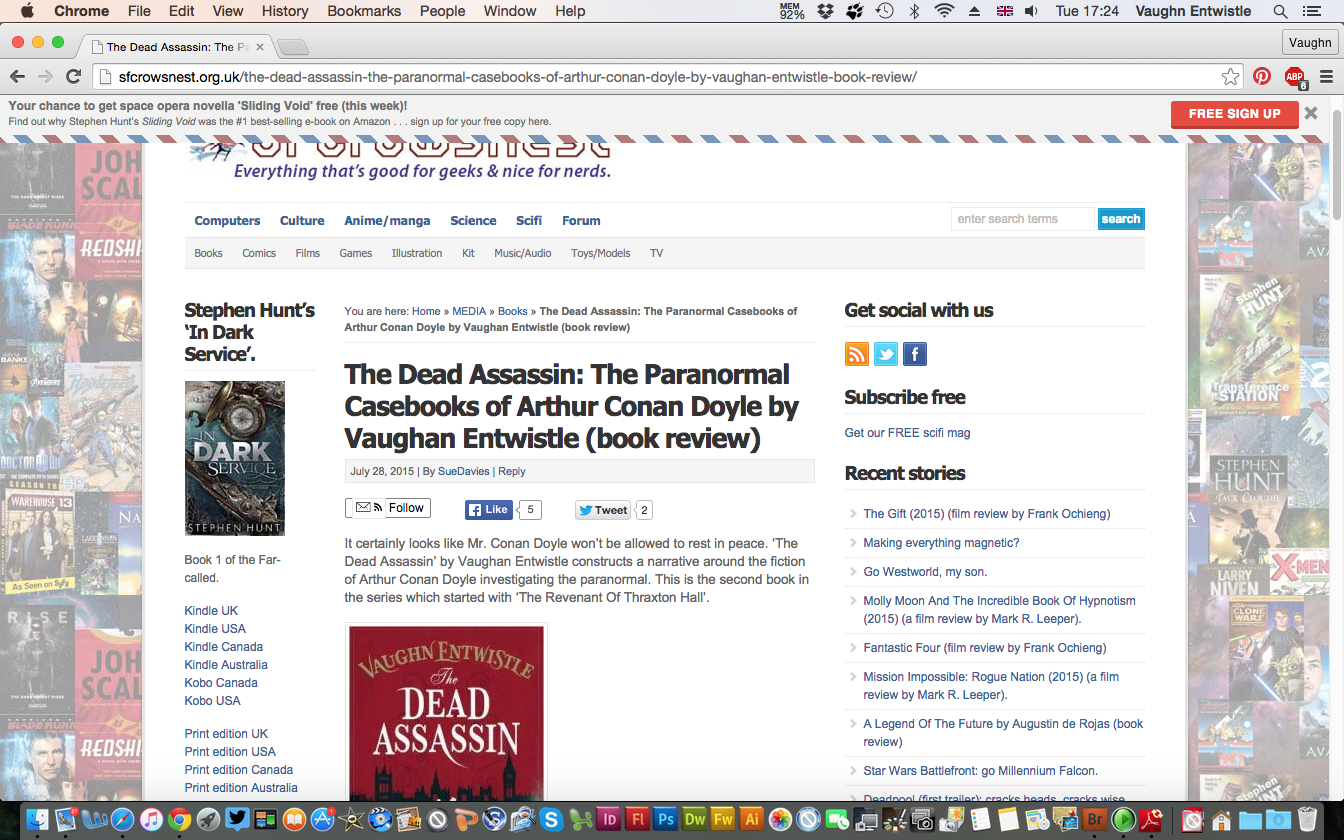Open the Twitter app in the Dock
The width and height of the screenshot is (1344, 840).
point(237,820)
